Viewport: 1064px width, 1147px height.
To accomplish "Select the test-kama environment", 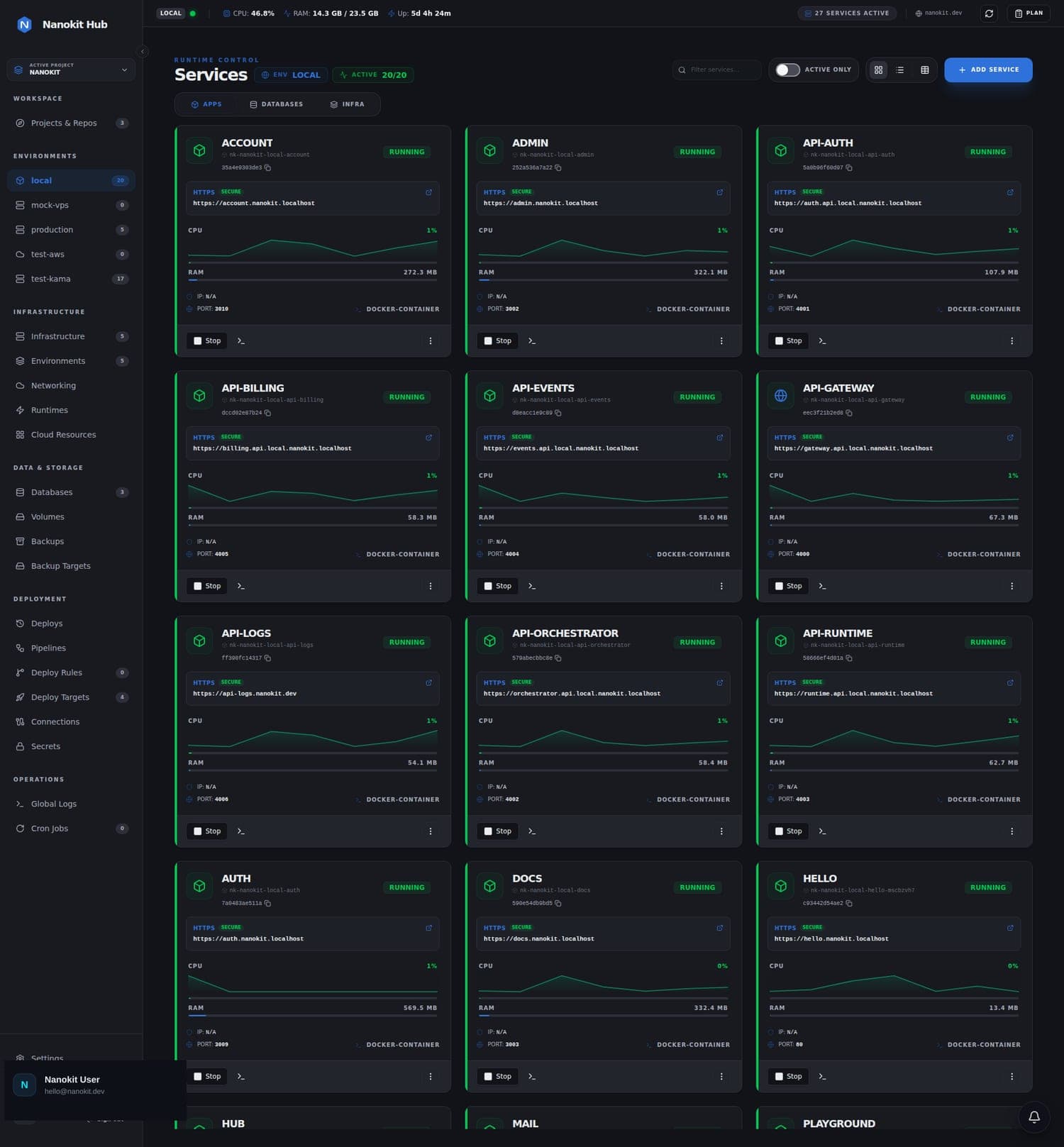I will point(71,279).
